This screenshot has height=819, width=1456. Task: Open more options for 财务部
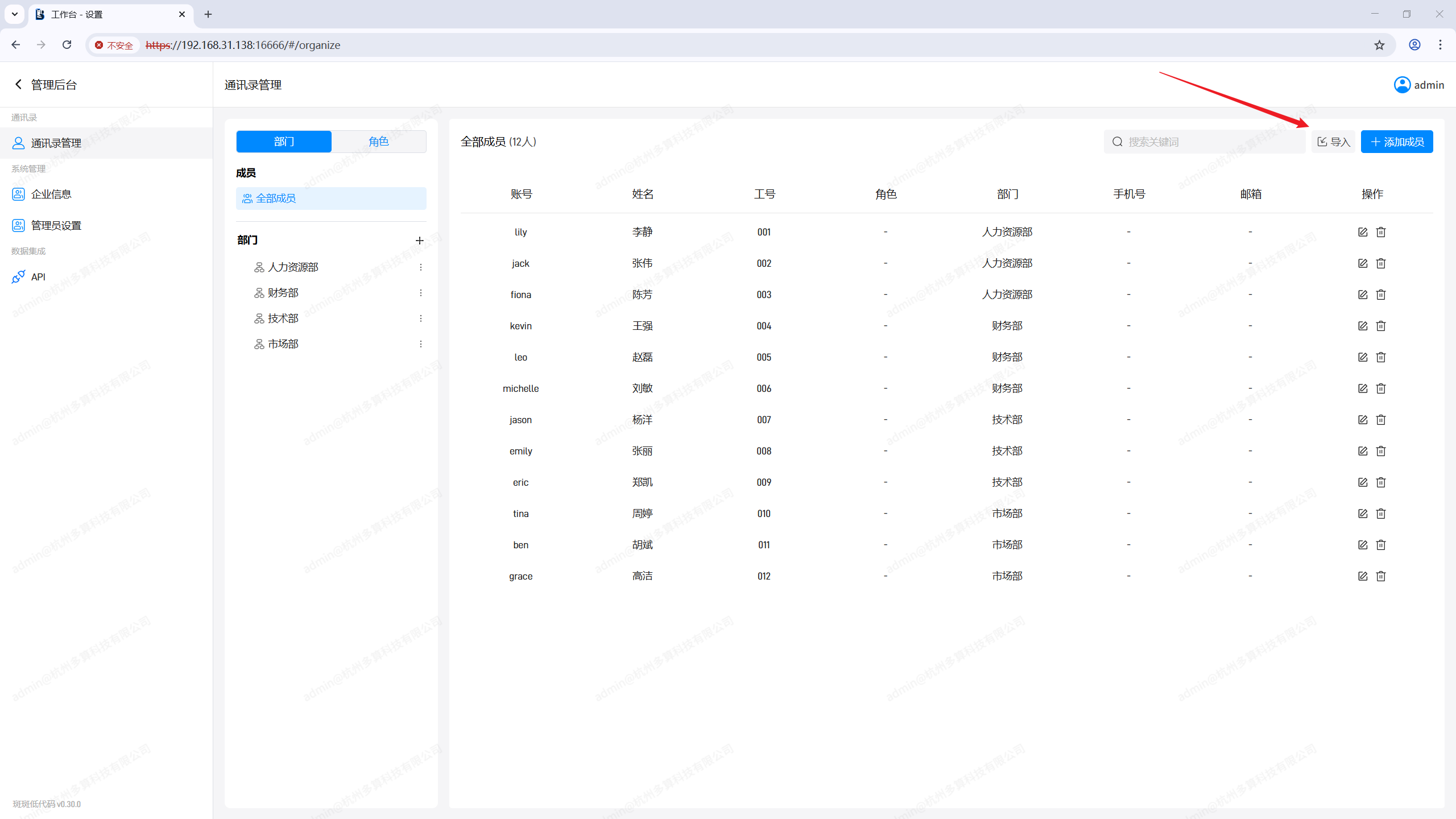pos(421,293)
